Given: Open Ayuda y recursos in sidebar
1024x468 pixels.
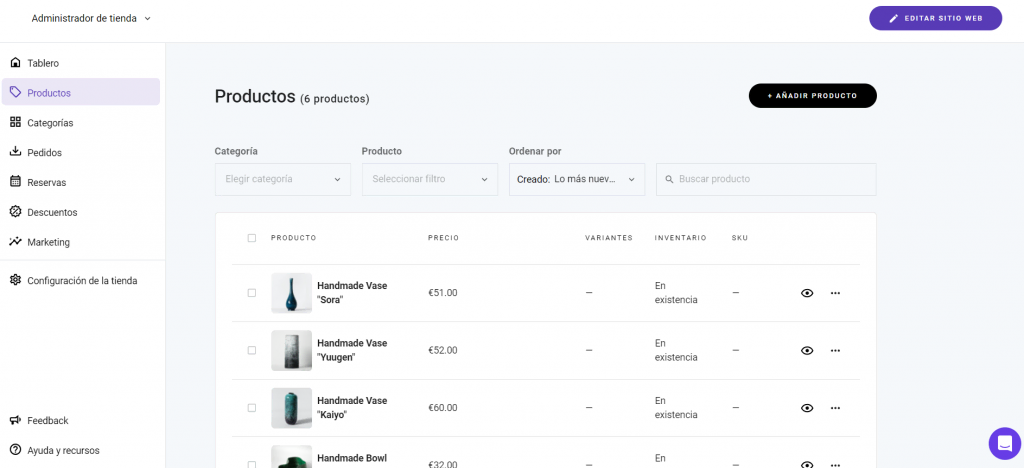Looking at the screenshot, I should point(62,450).
